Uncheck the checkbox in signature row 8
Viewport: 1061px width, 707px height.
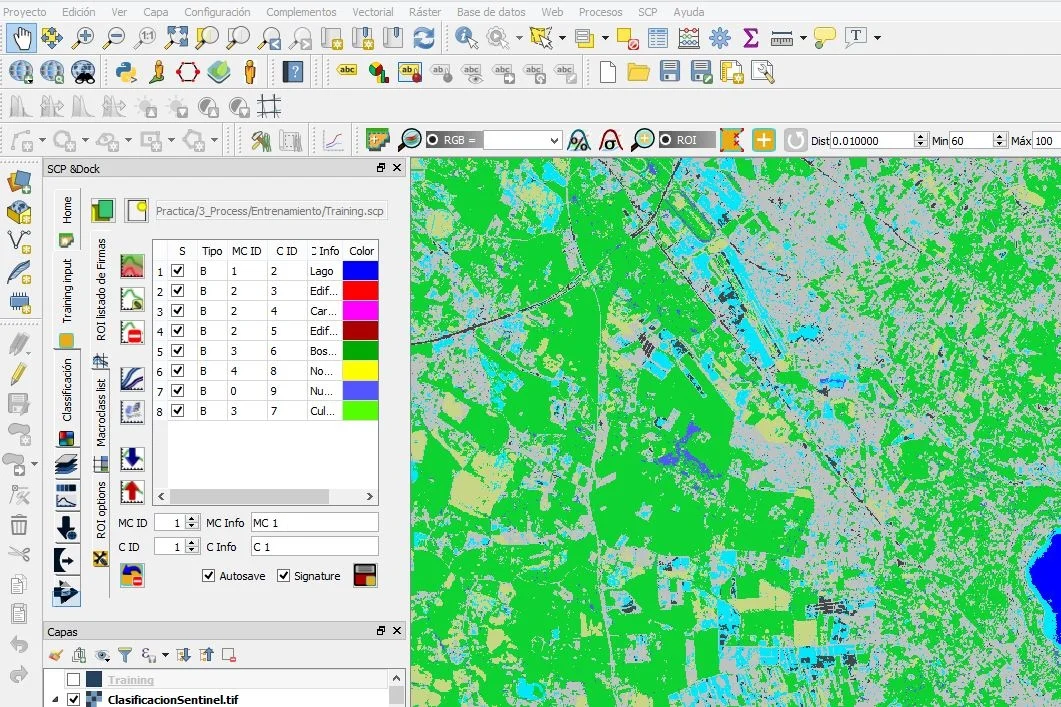(178, 411)
